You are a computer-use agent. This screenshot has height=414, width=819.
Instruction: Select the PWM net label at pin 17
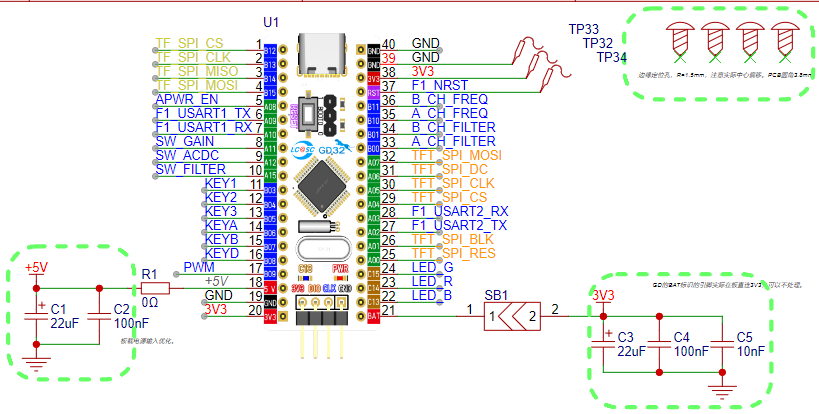[199, 267]
